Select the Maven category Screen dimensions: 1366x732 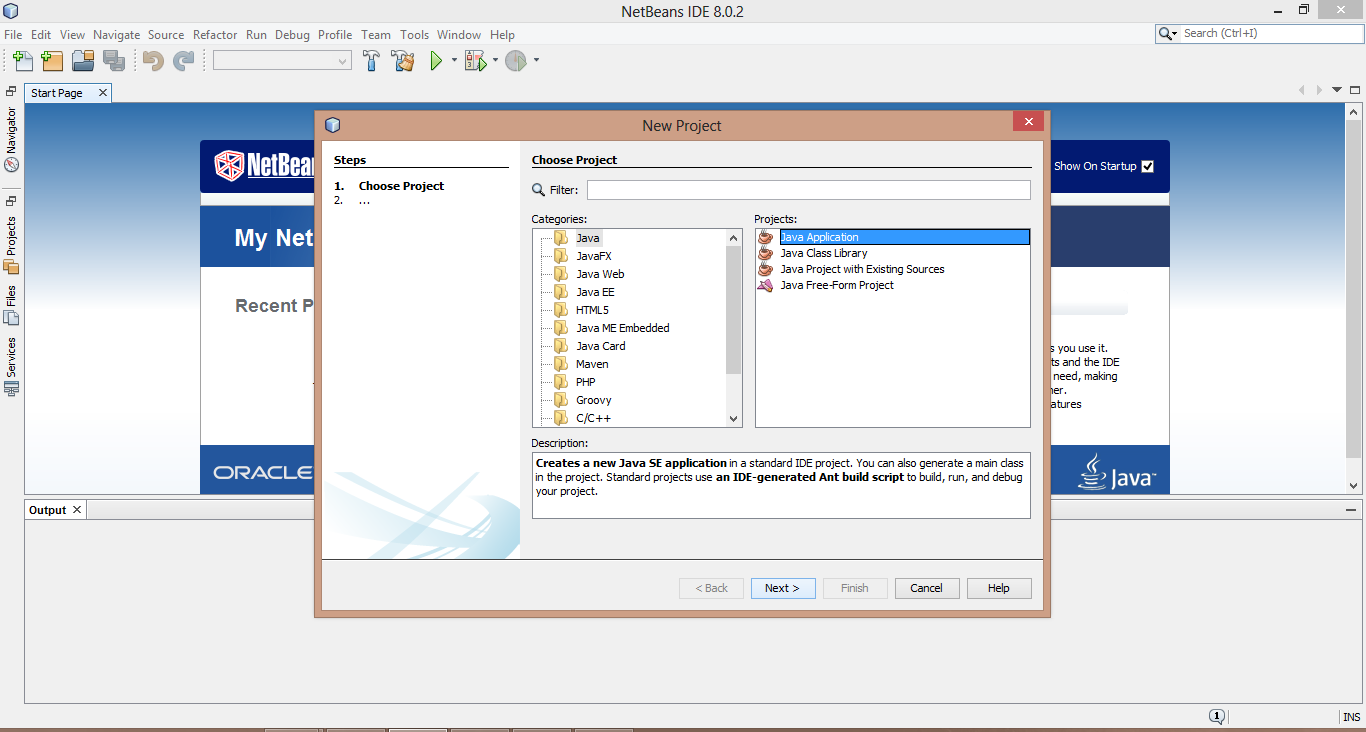tap(592, 364)
